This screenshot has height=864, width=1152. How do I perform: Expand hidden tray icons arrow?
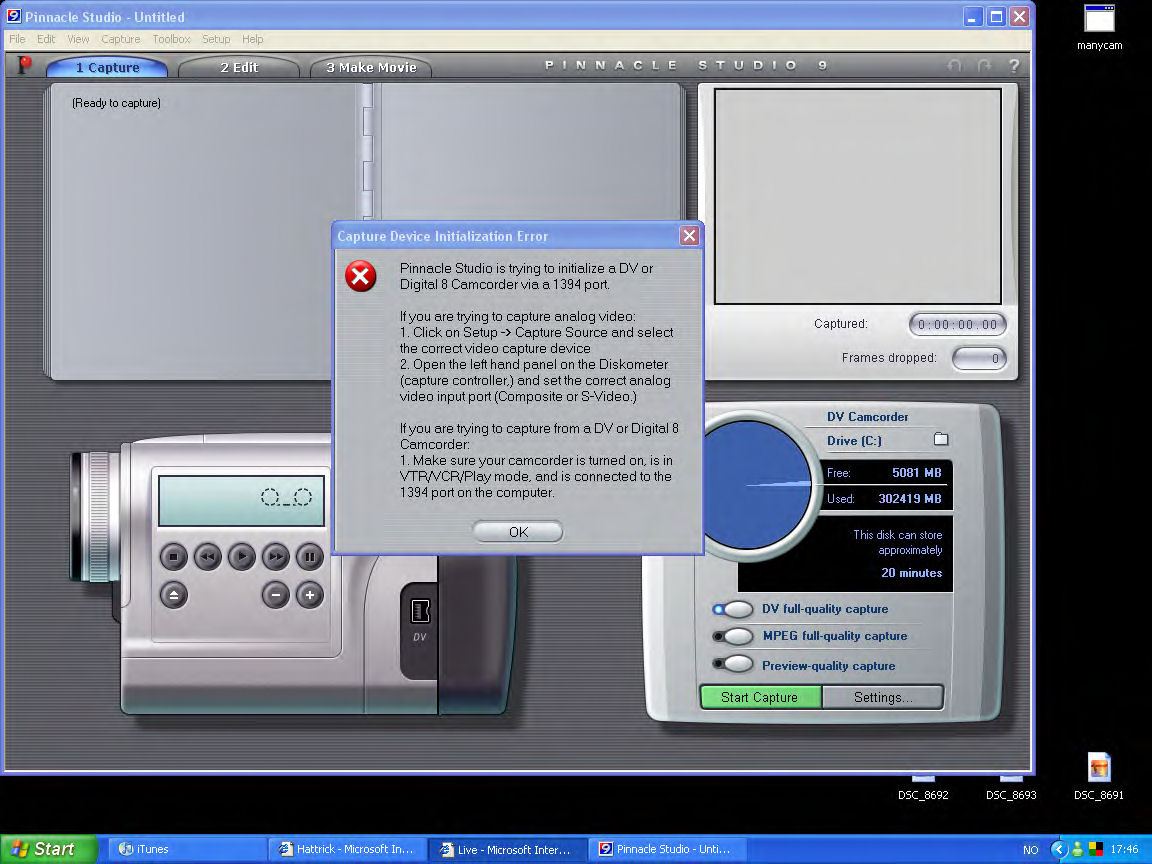(x=1059, y=849)
